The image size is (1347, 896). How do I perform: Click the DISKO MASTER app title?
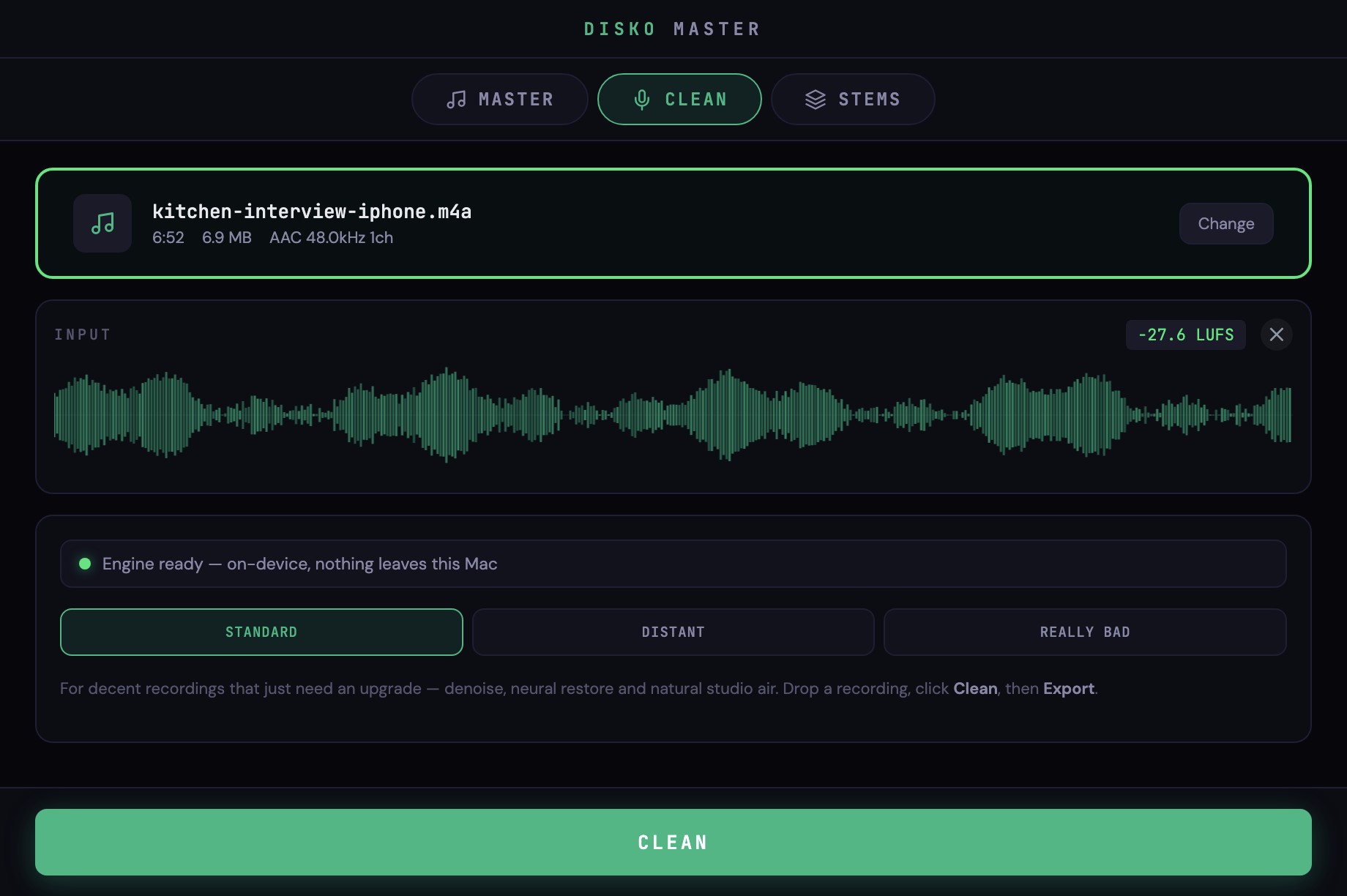point(673,29)
